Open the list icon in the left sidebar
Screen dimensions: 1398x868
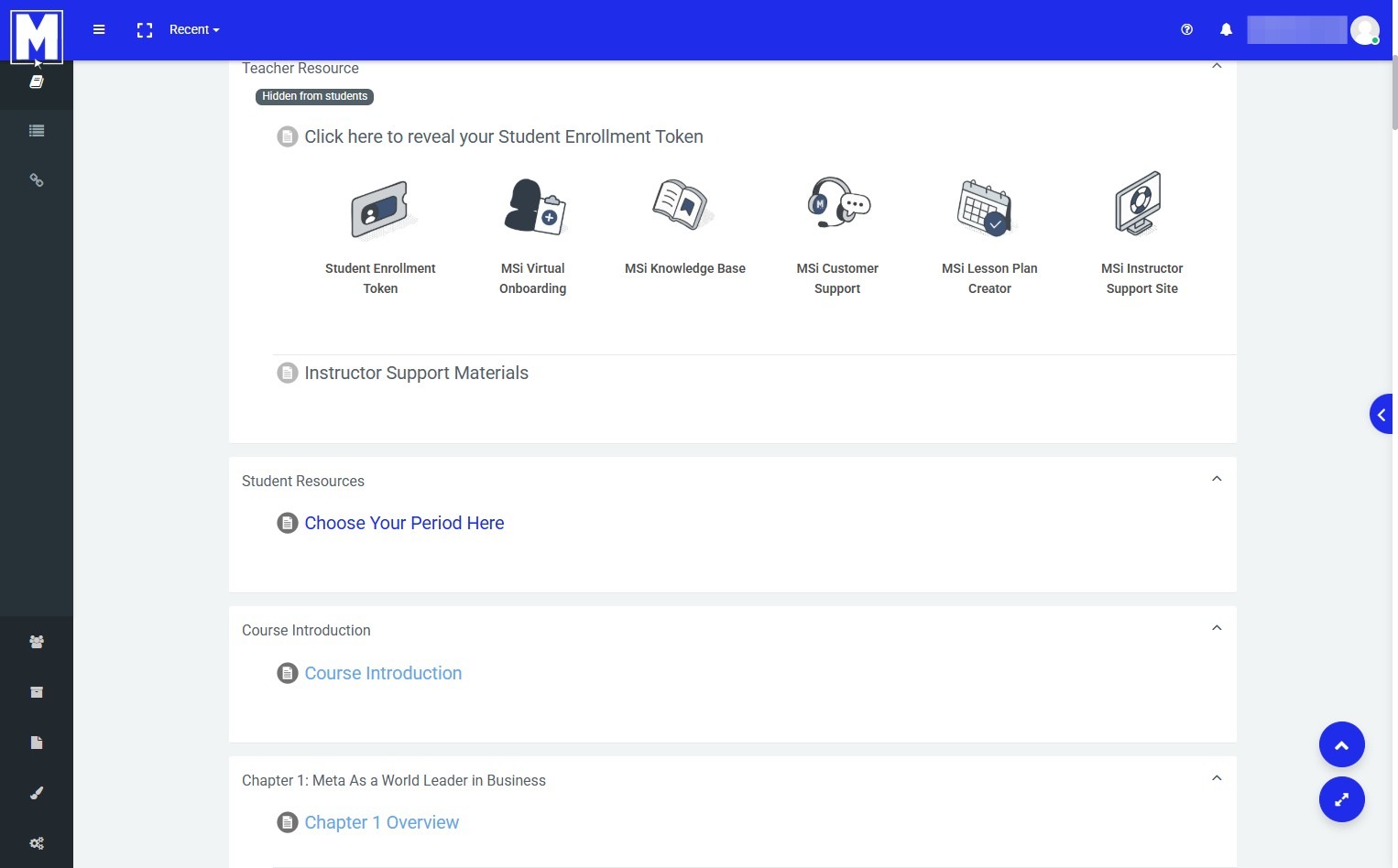tap(37, 131)
